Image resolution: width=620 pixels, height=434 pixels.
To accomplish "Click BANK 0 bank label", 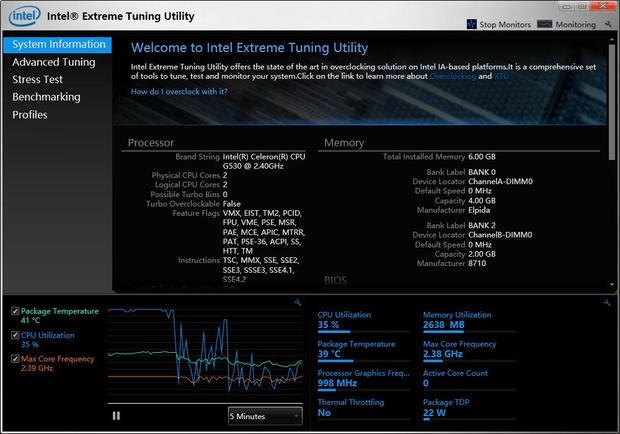I will pos(482,172).
